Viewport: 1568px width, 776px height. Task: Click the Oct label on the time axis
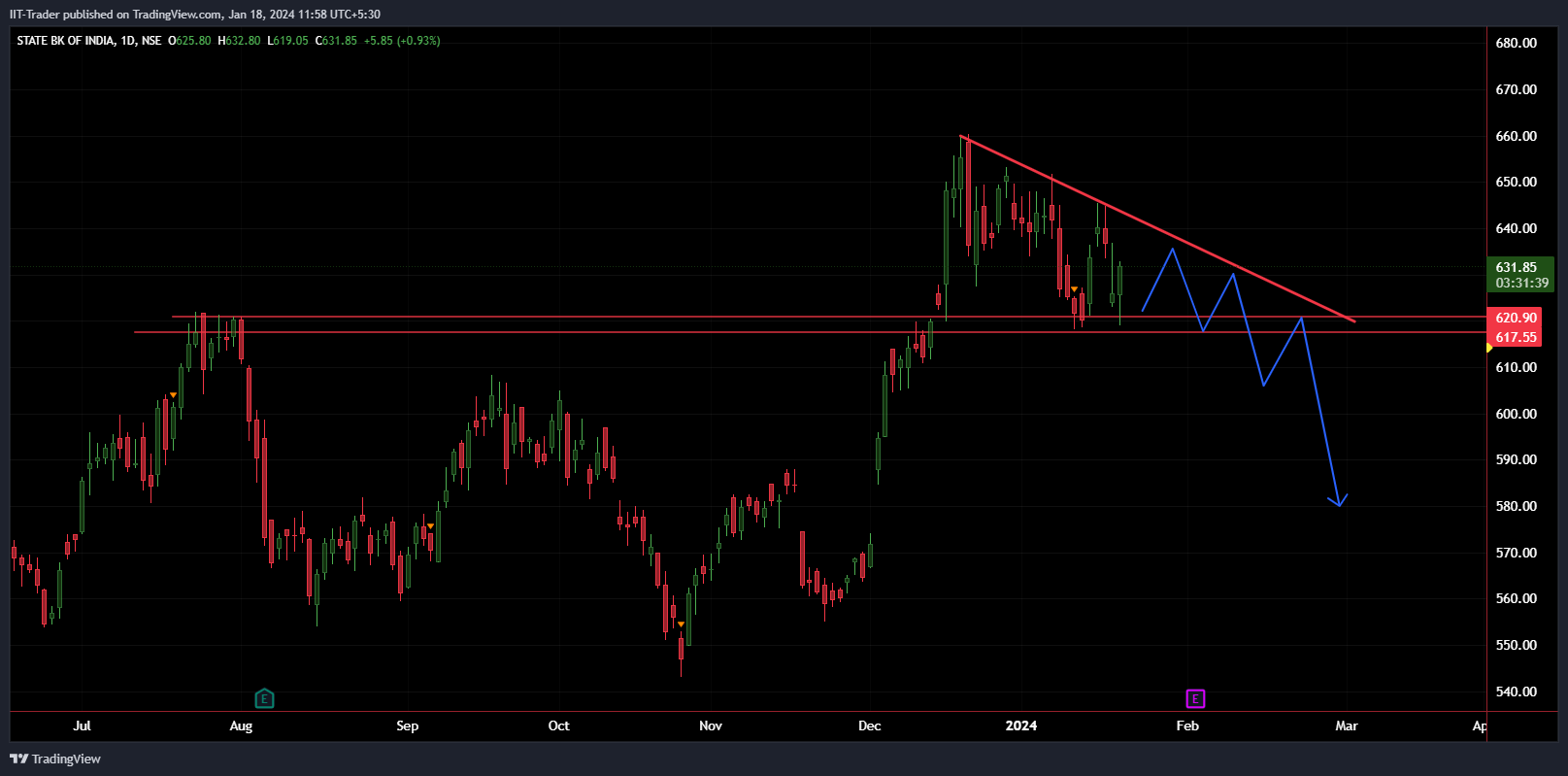pyautogui.click(x=559, y=725)
